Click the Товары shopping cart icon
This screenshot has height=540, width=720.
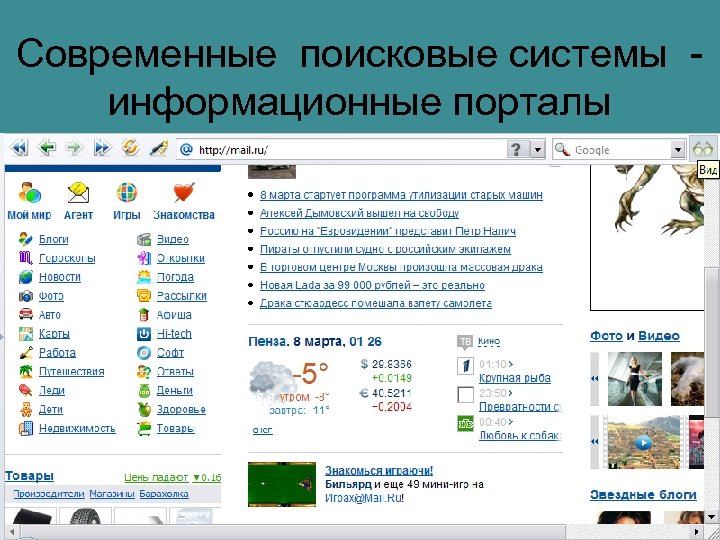144,428
